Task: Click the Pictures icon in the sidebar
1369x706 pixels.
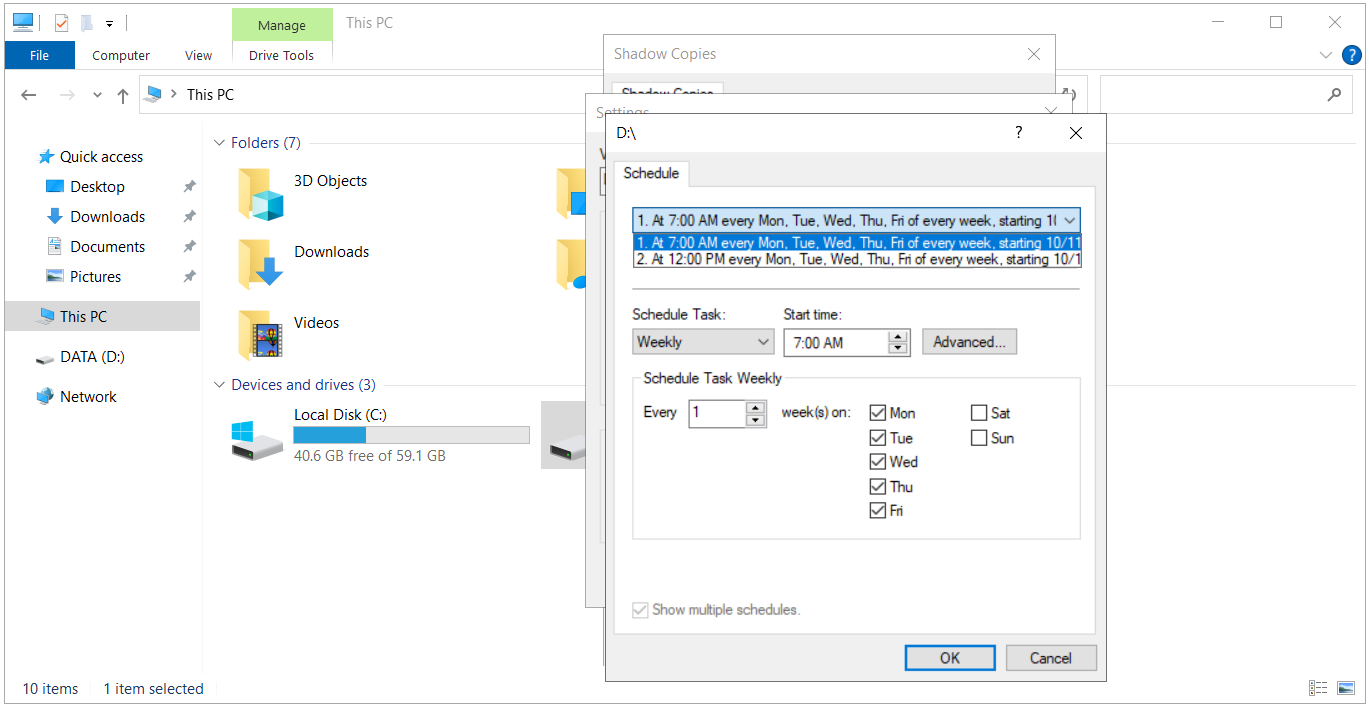Action: pyautogui.click(x=55, y=277)
